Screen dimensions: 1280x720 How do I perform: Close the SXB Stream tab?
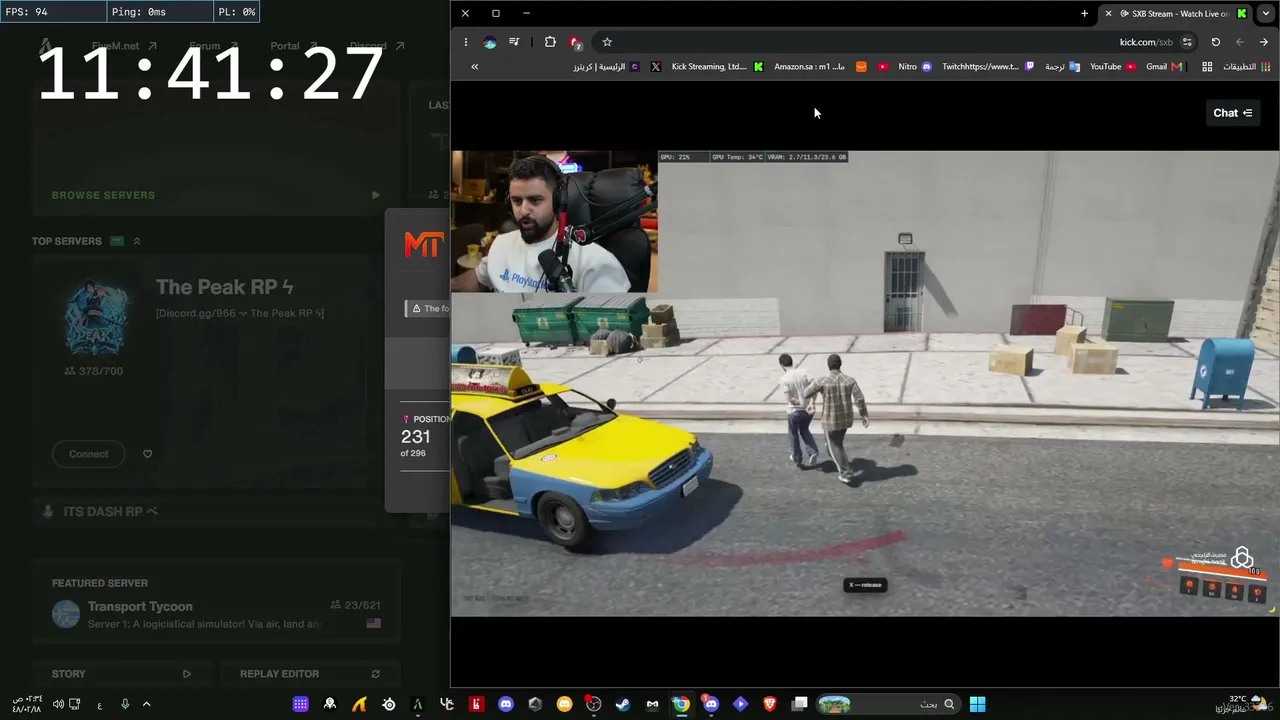[1108, 13]
